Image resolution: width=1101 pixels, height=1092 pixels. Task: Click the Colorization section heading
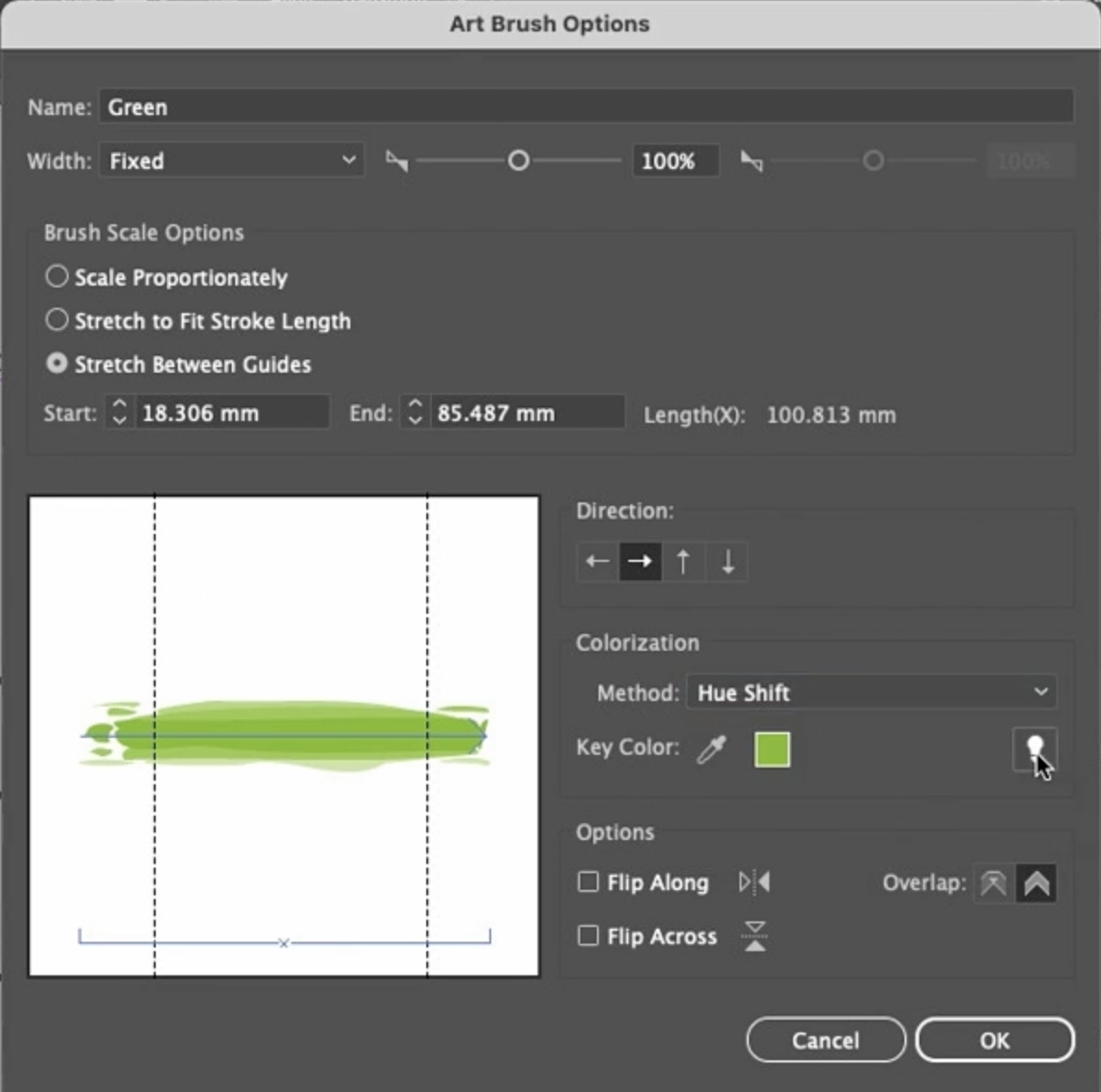click(638, 642)
